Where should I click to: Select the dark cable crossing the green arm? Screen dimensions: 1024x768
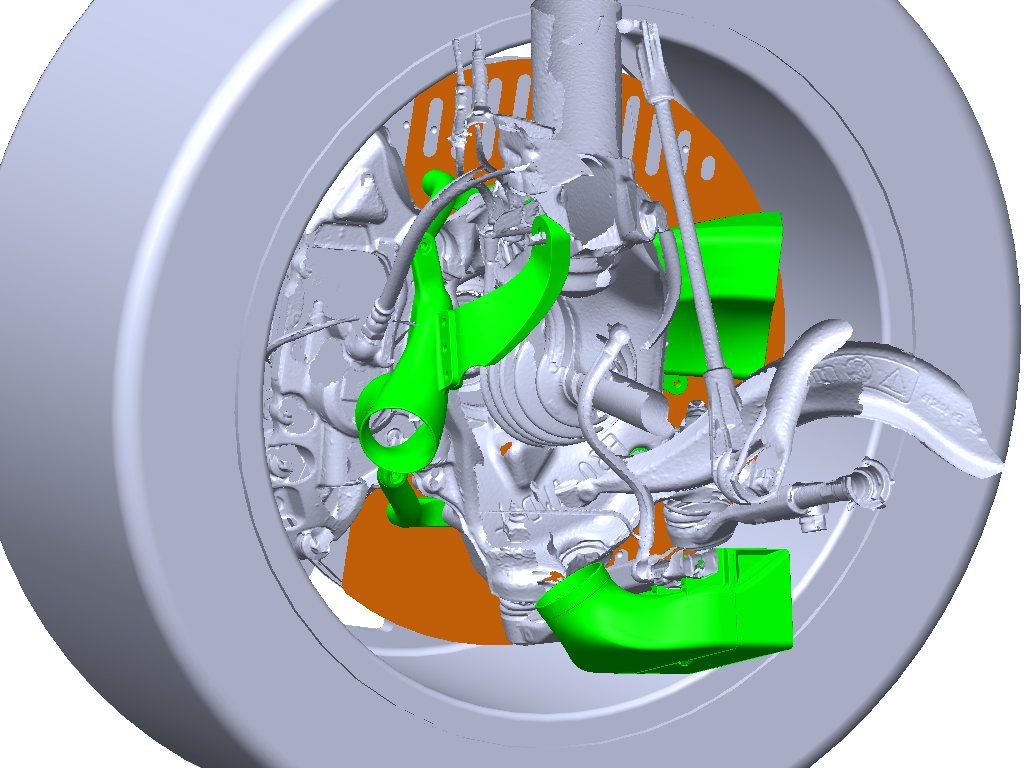(x=418, y=240)
